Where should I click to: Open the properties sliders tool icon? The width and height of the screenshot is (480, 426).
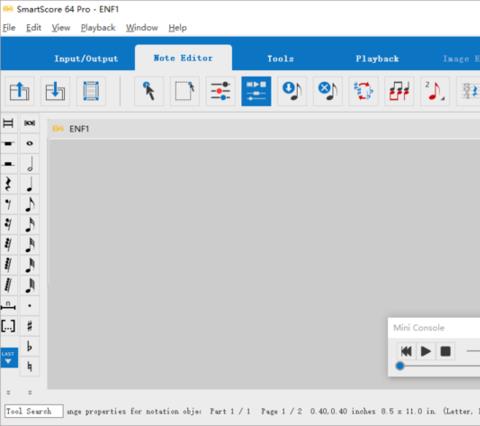pyautogui.click(x=220, y=91)
